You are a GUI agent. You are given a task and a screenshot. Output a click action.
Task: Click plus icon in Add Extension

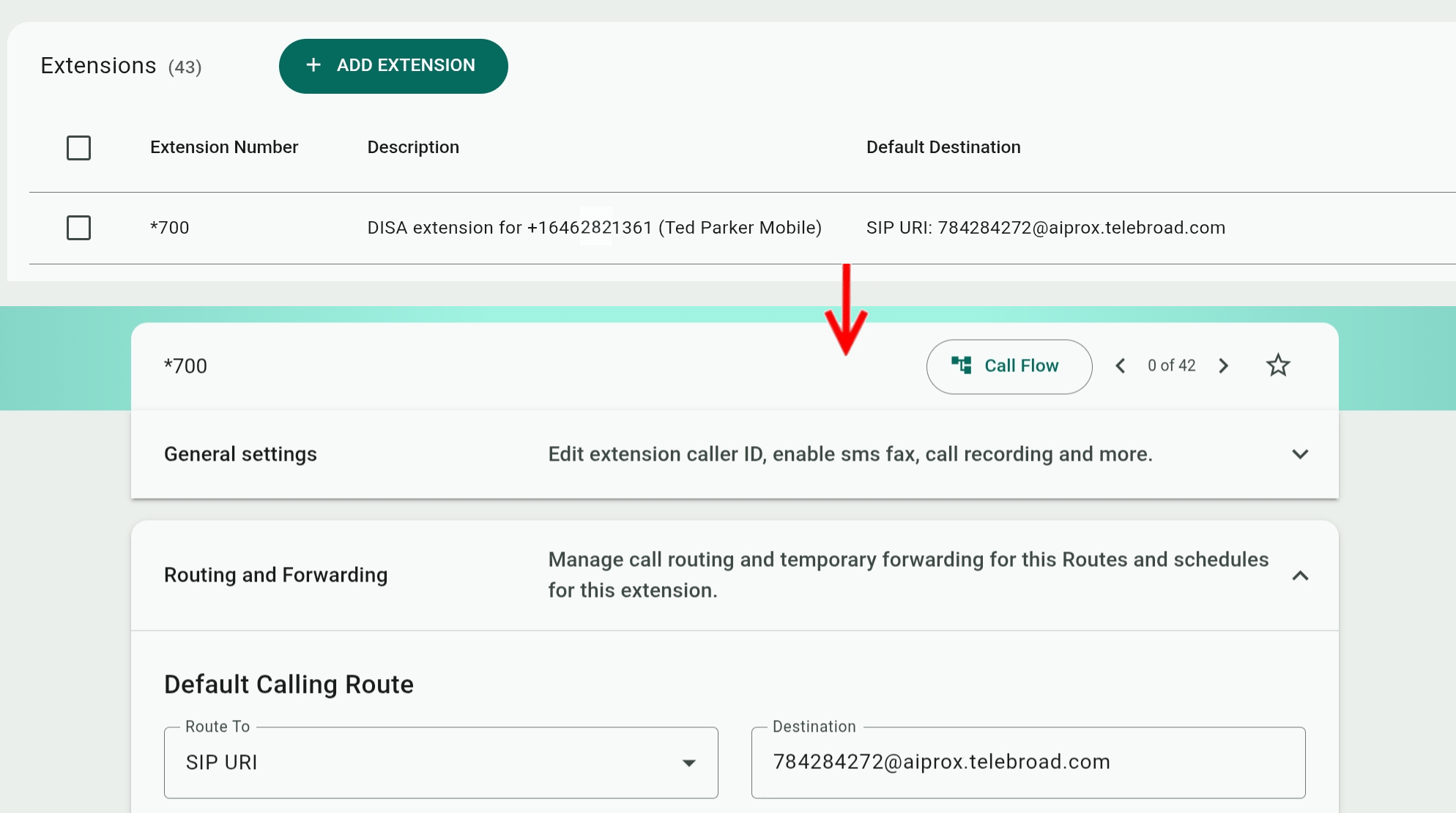(x=313, y=65)
